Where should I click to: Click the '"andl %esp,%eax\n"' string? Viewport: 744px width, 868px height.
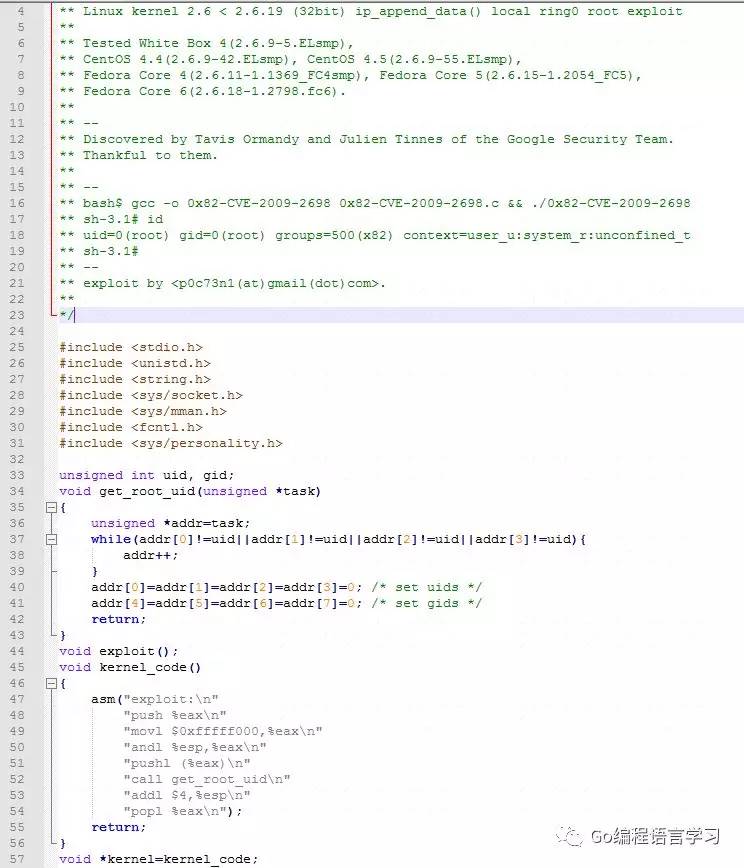(194, 747)
